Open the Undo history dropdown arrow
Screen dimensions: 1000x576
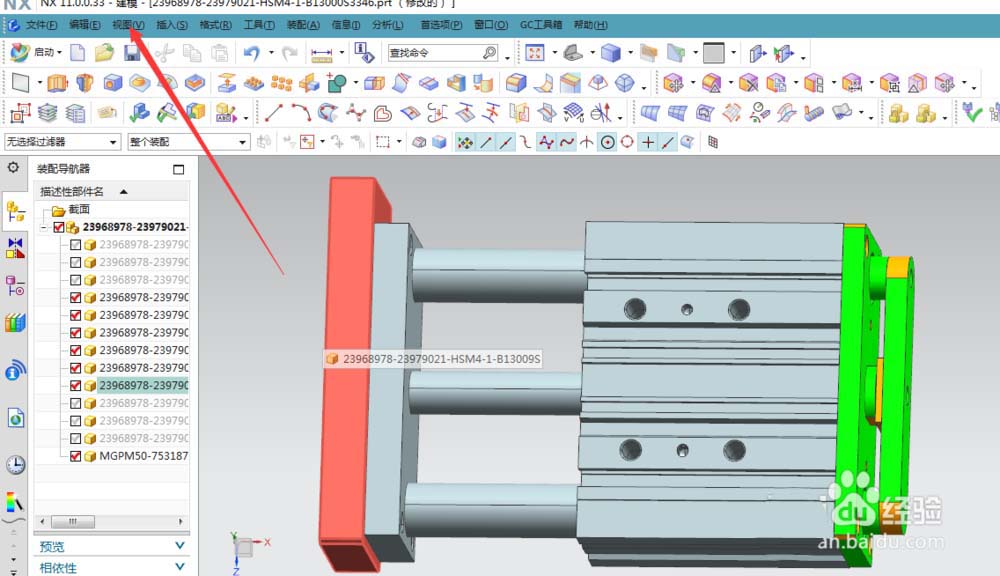point(272,52)
